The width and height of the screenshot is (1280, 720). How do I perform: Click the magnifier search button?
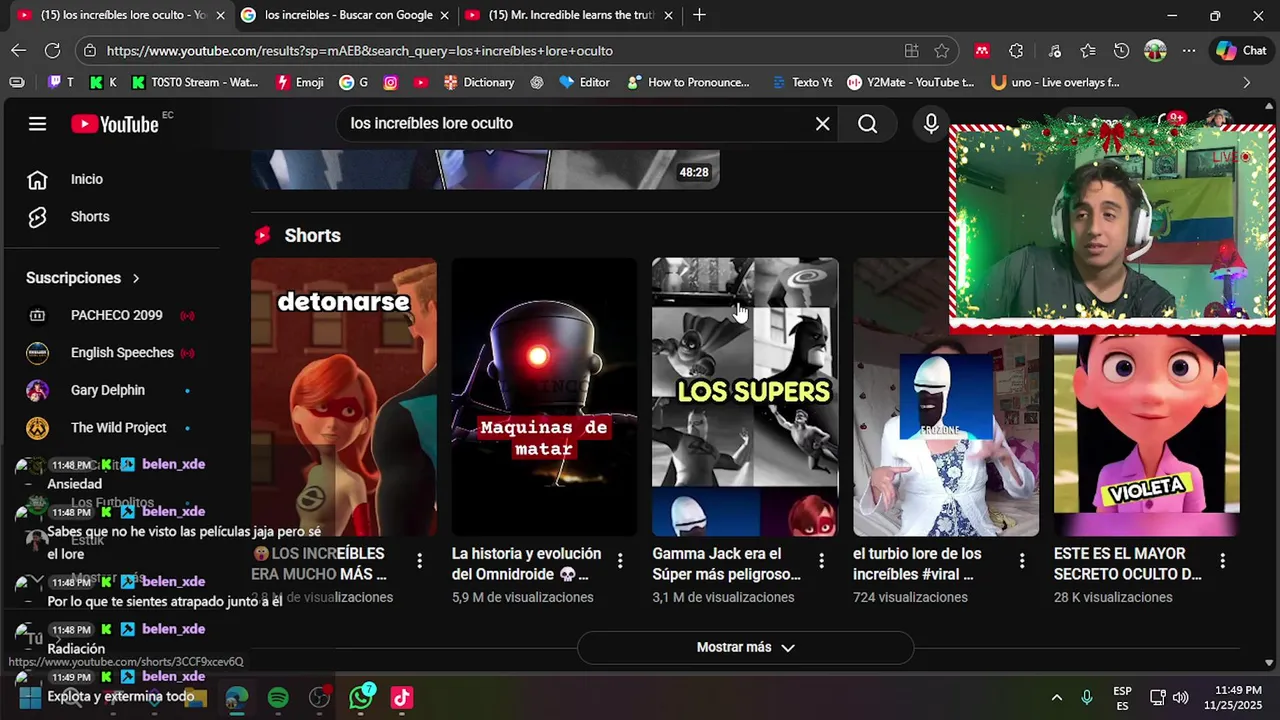point(867,124)
